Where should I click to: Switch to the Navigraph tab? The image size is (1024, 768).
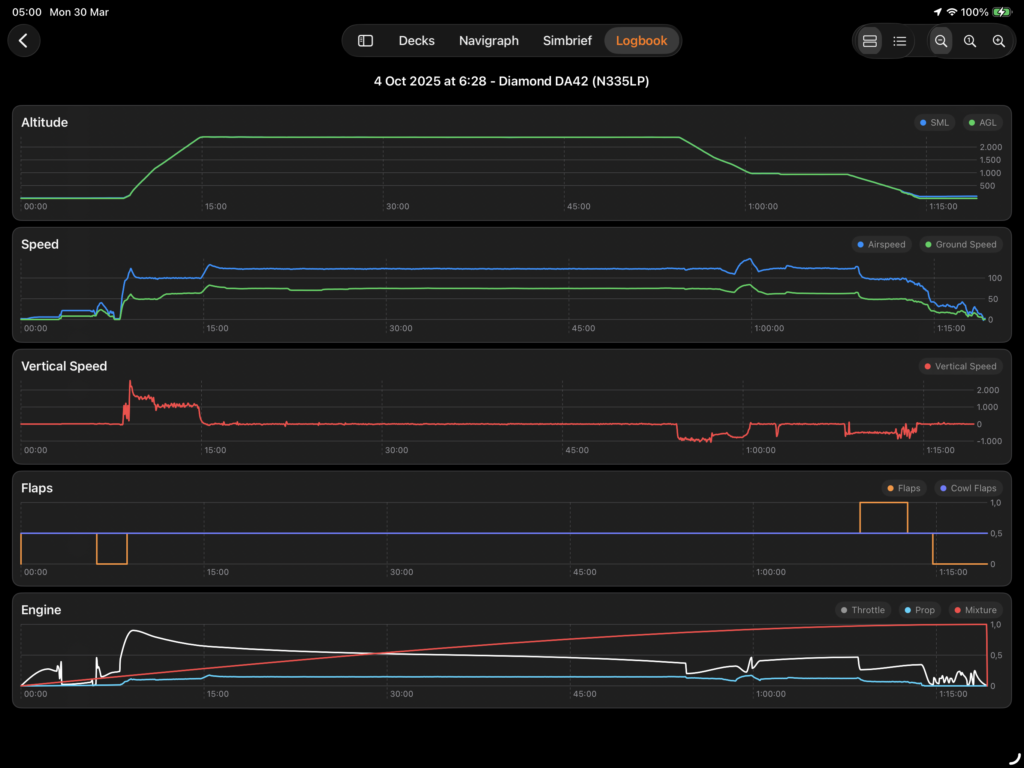pyautogui.click(x=488, y=41)
